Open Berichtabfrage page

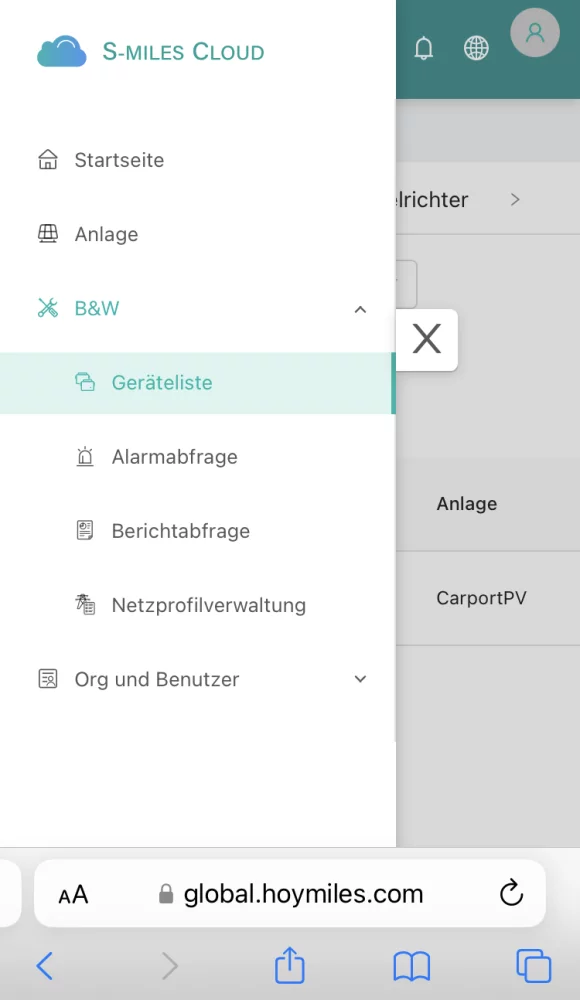tap(198, 531)
